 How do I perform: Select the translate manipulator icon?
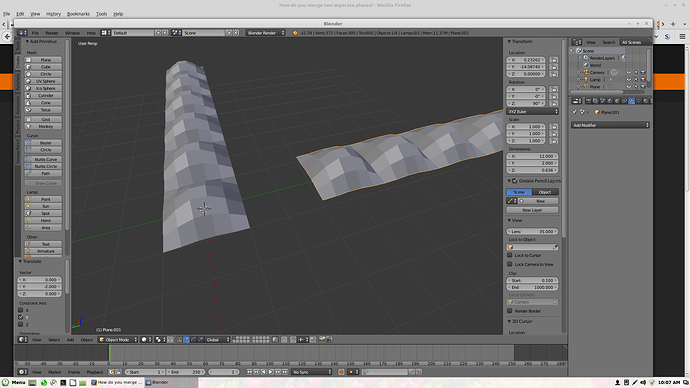[x=187, y=340]
